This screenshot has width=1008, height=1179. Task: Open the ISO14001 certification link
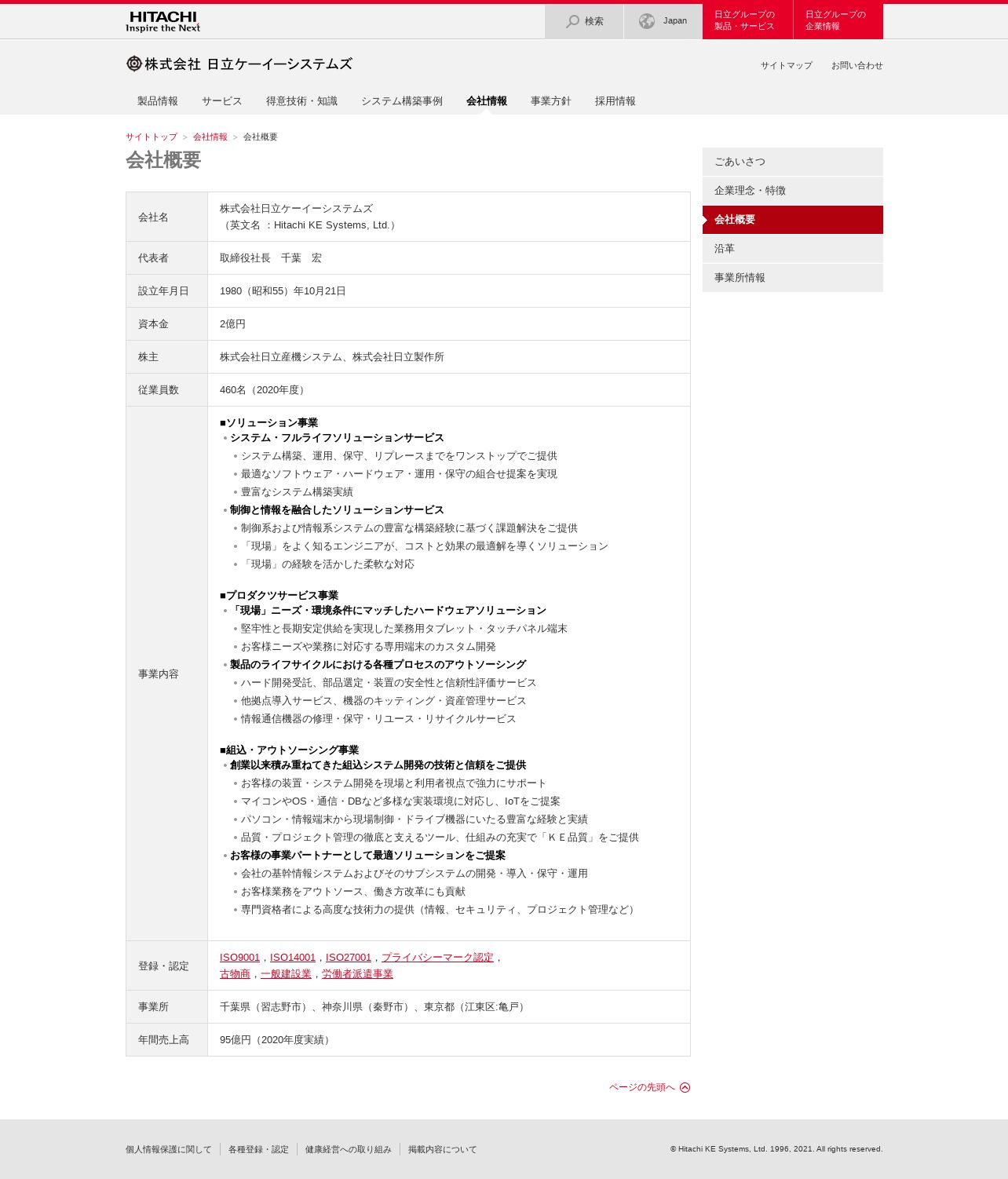tap(293, 958)
